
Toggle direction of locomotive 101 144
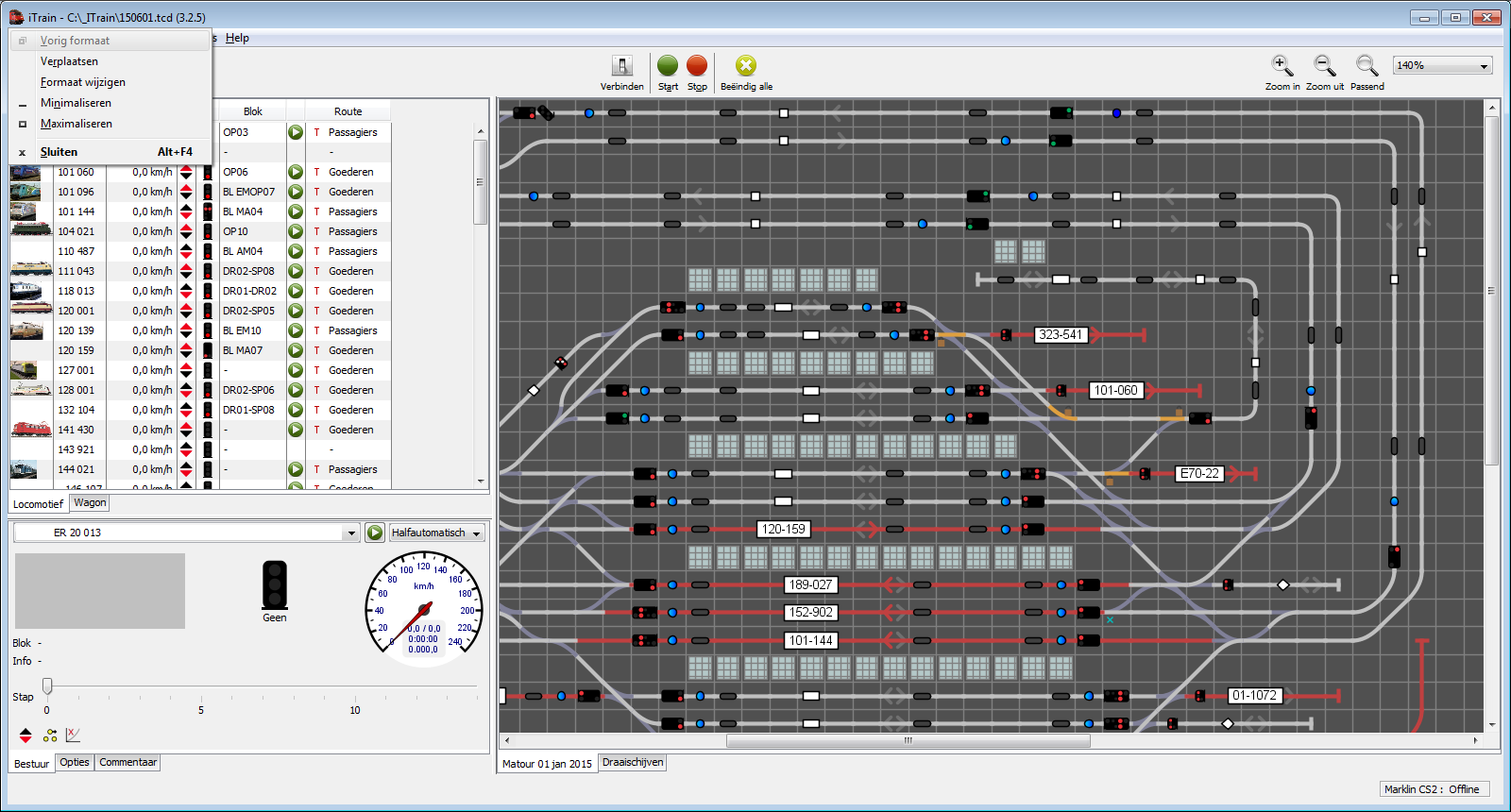[x=186, y=211]
